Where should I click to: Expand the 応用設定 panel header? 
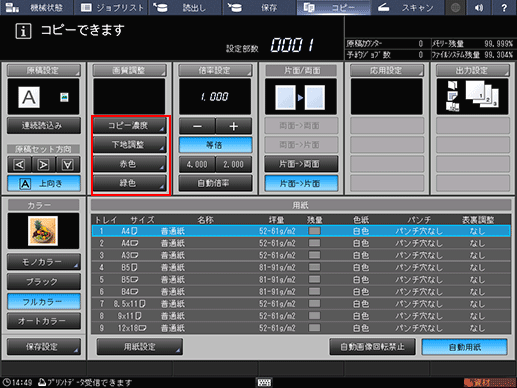click(x=387, y=70)
